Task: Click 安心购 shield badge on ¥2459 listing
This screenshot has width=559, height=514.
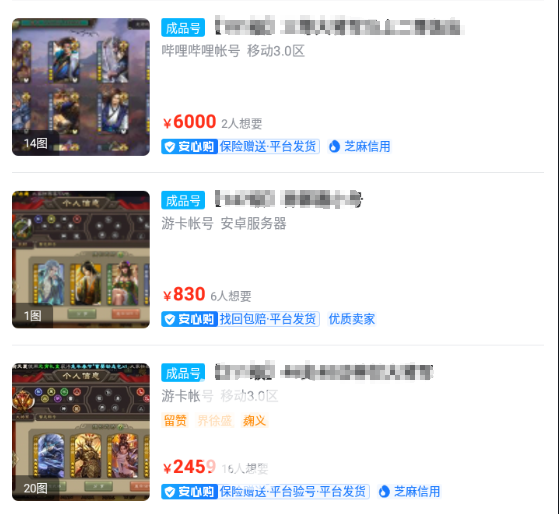Action: point(189,492)
